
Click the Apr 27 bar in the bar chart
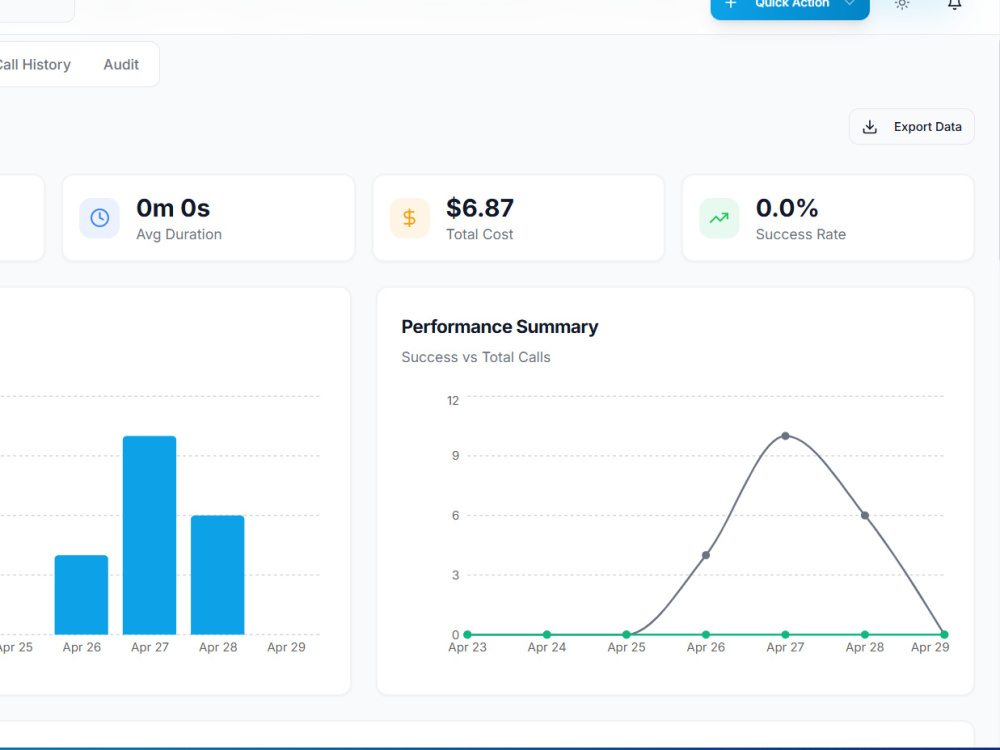[149, 535]
